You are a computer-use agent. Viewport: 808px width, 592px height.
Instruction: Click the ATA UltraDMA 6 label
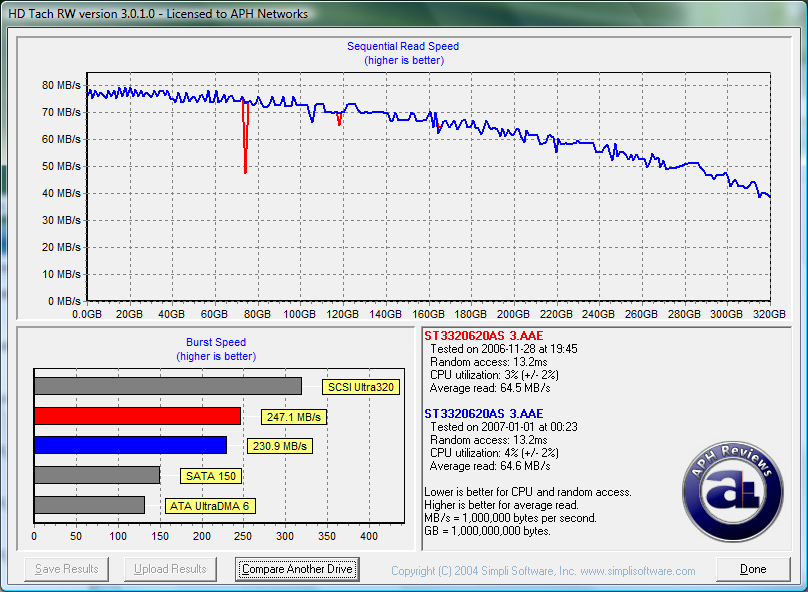(x=210, y=506)
